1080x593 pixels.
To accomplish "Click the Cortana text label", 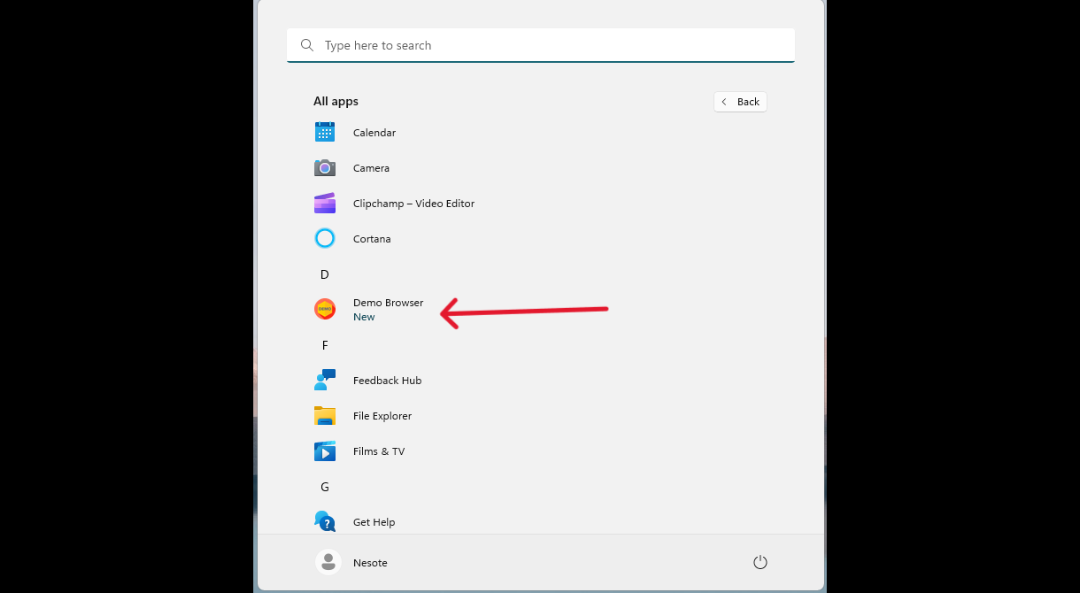I will (372, 239).
